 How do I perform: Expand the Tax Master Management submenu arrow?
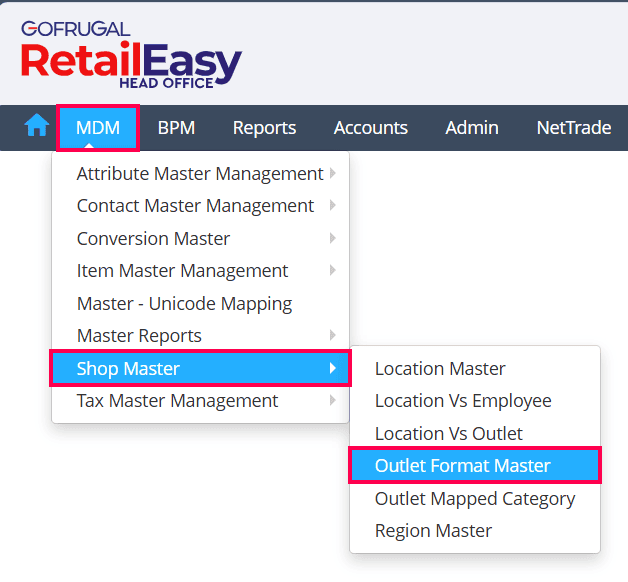point(332,400)
